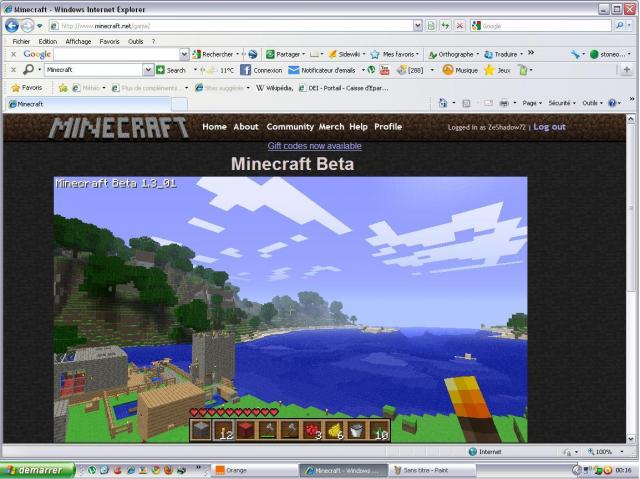This screenshot has height=479, width=640.
Task: Click the green Search arrow button
Action: click(160, 70)
